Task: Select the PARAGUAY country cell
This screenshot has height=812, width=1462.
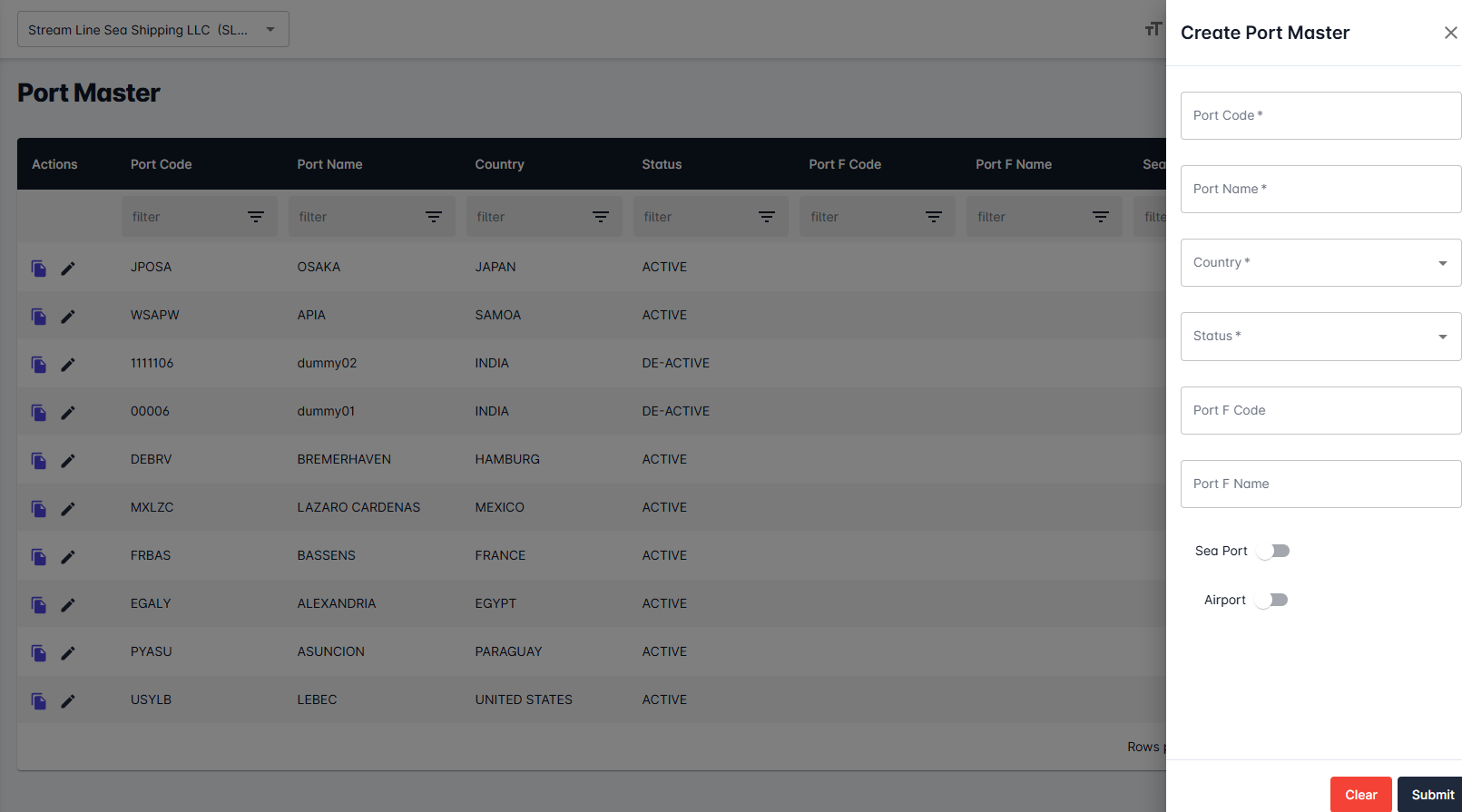Action: point(508,651)
